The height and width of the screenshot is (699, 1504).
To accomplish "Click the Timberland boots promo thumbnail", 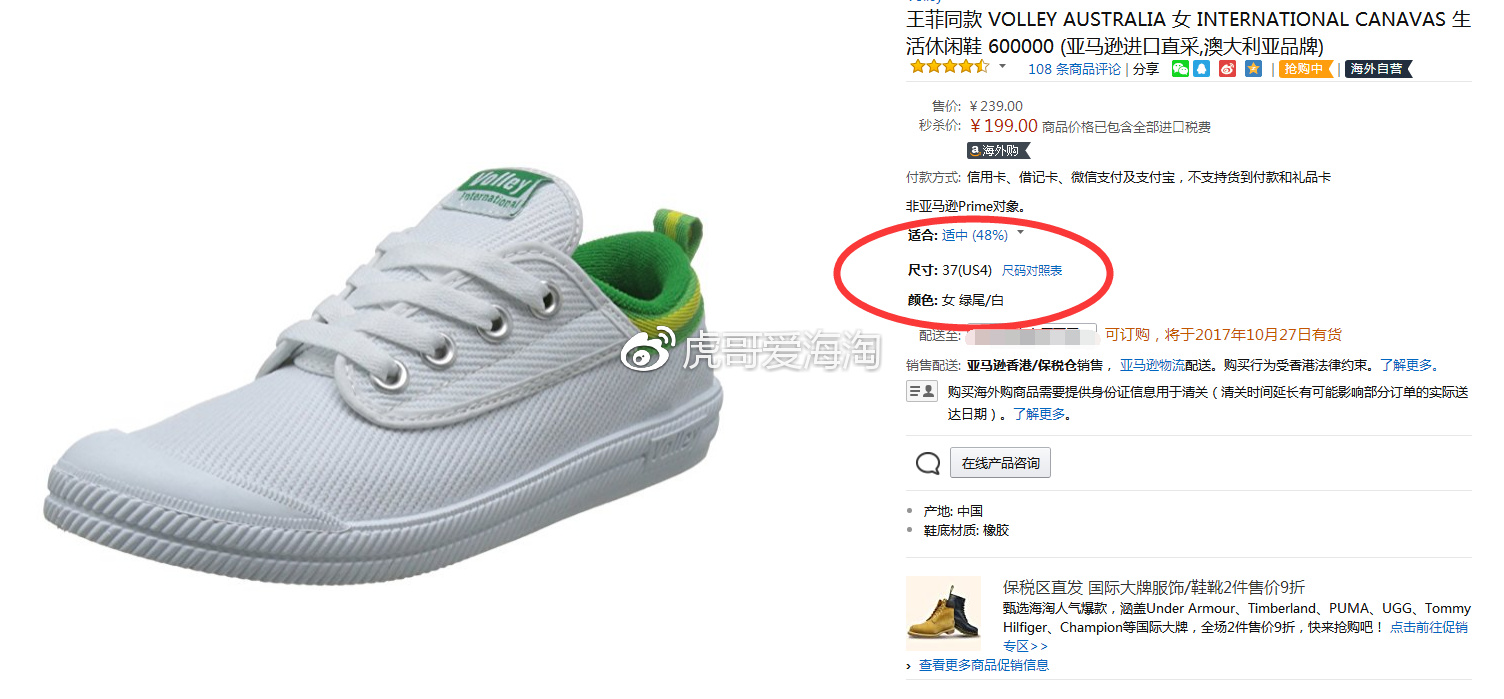I will (x=943, y=613).
